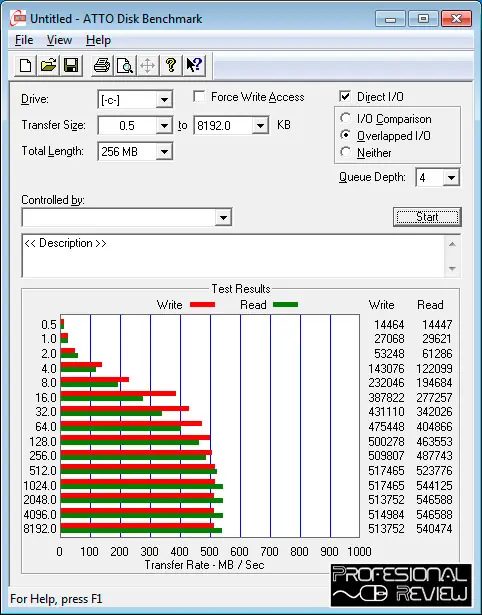The height and width of the screenshot is (615, 482).
Task: Click the write value 14464
Action: coord(389,324)
